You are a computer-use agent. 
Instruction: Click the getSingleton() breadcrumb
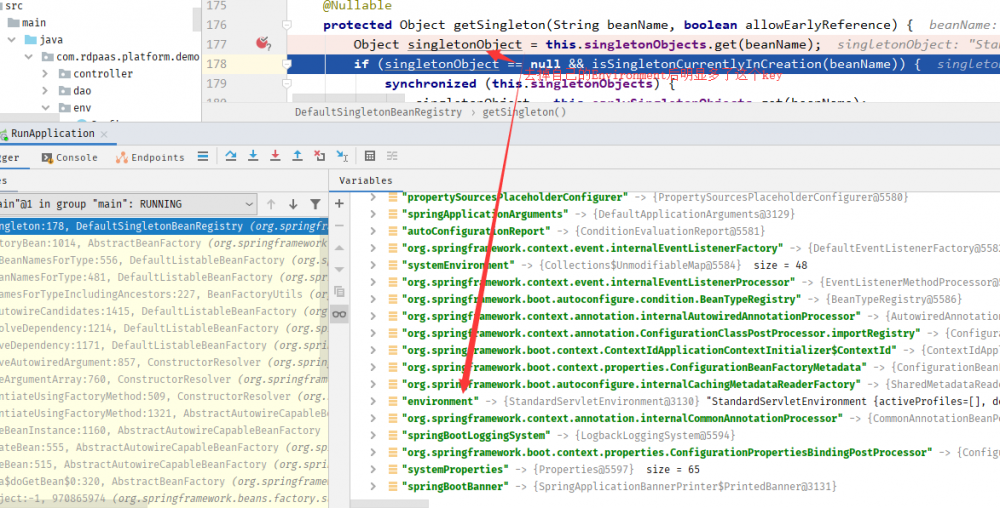pyautogui.click(x=524, y=112)
